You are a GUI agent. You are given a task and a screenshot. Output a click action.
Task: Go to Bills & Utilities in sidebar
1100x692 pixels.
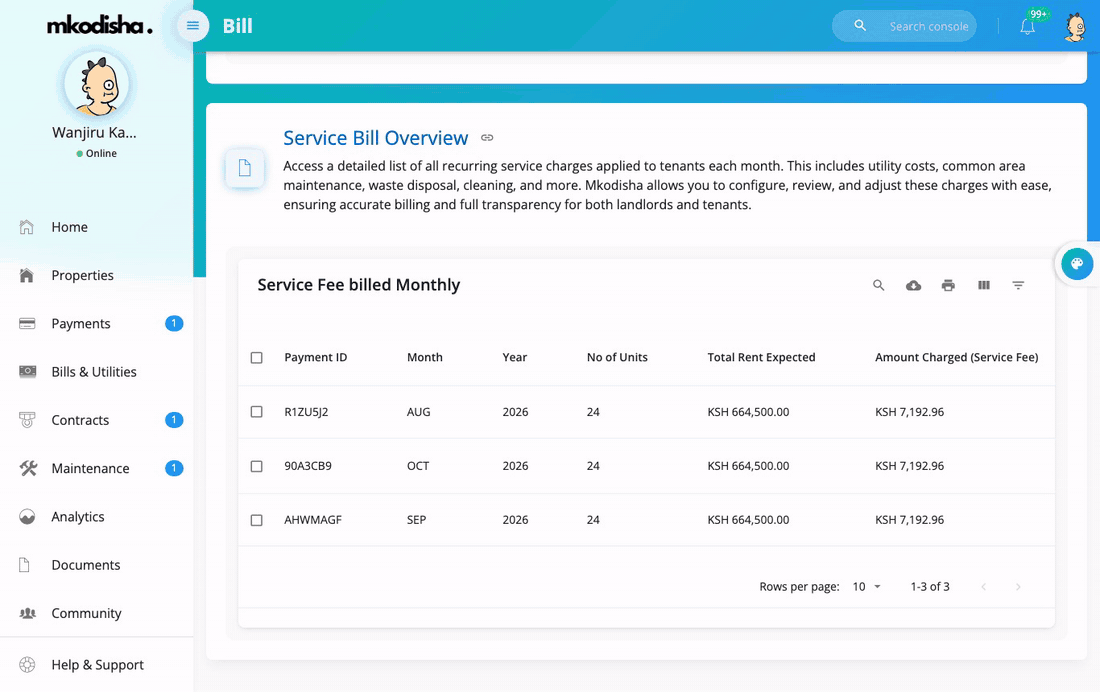coord(94,372)
